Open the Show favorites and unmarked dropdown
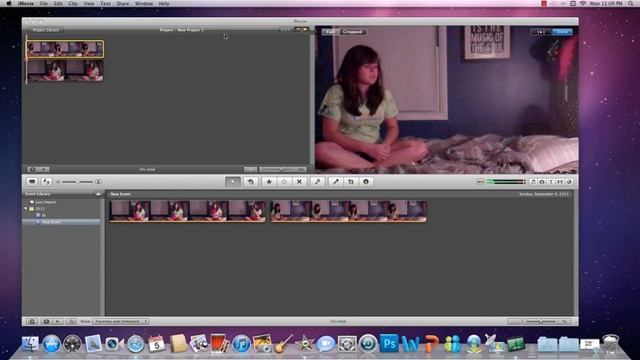 pos(121,322)
